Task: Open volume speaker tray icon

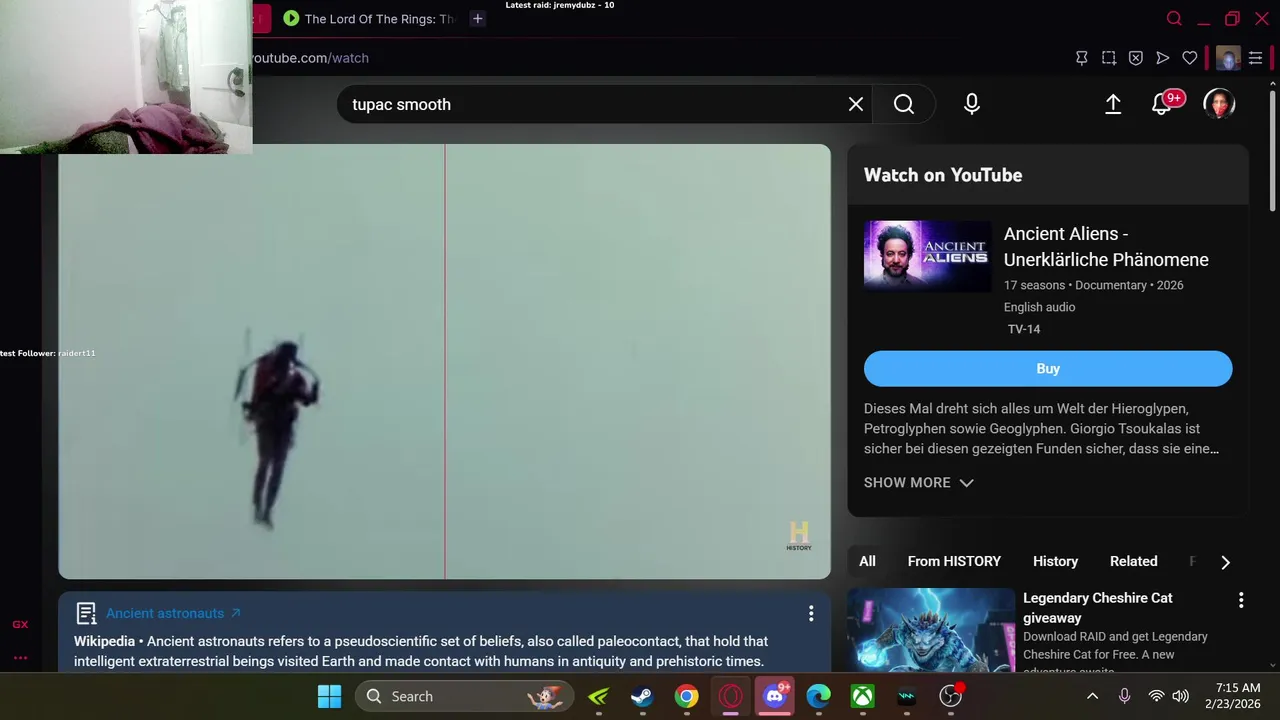Action: 1180,696
